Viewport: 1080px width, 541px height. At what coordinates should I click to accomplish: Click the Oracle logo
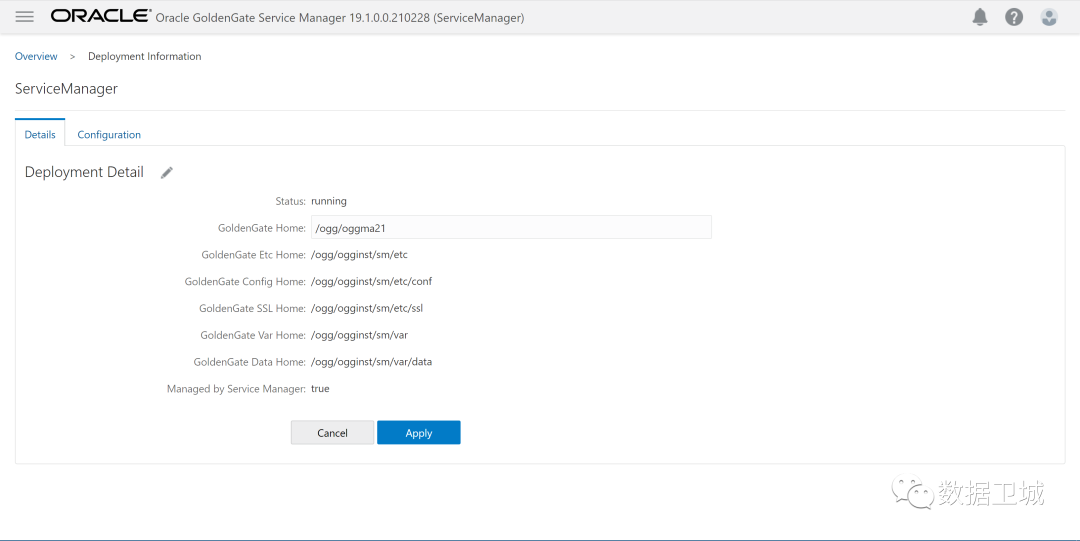tap(101, 16)
